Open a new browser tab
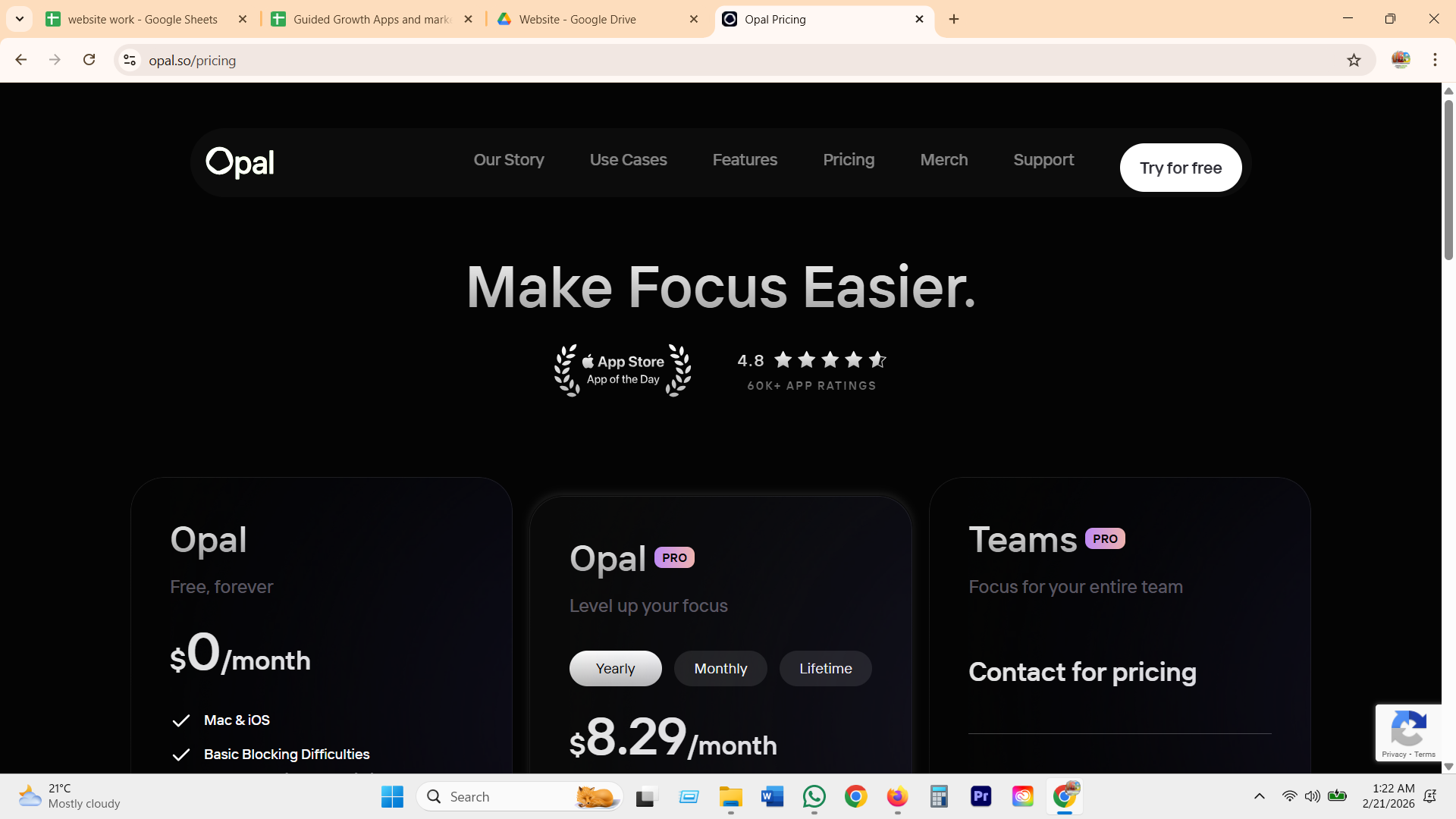 click(x=954, y=19)
